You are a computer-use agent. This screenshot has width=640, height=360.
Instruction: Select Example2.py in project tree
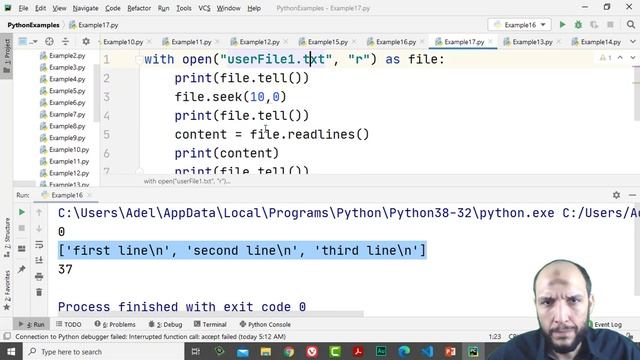[62, 56]
